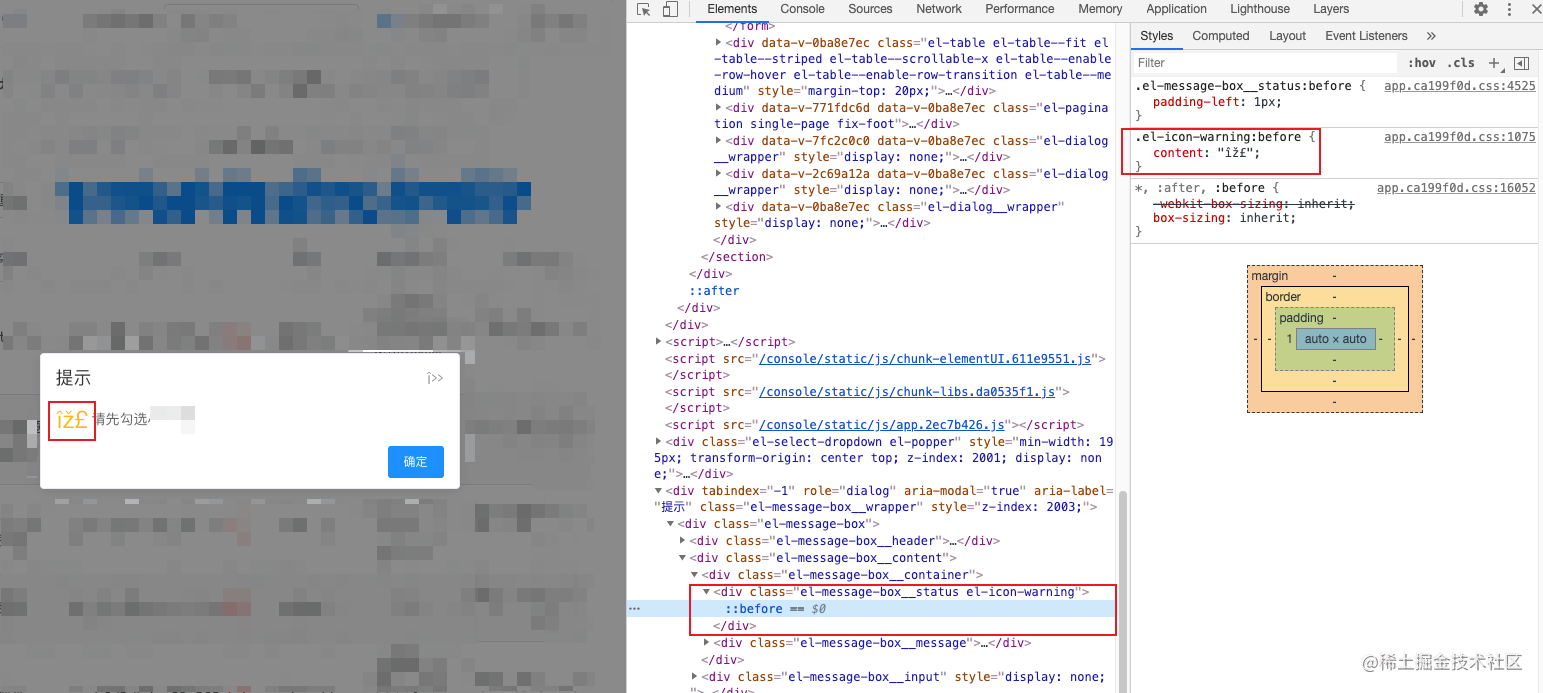Select the Computed sidebar tab

[1221, 36]
